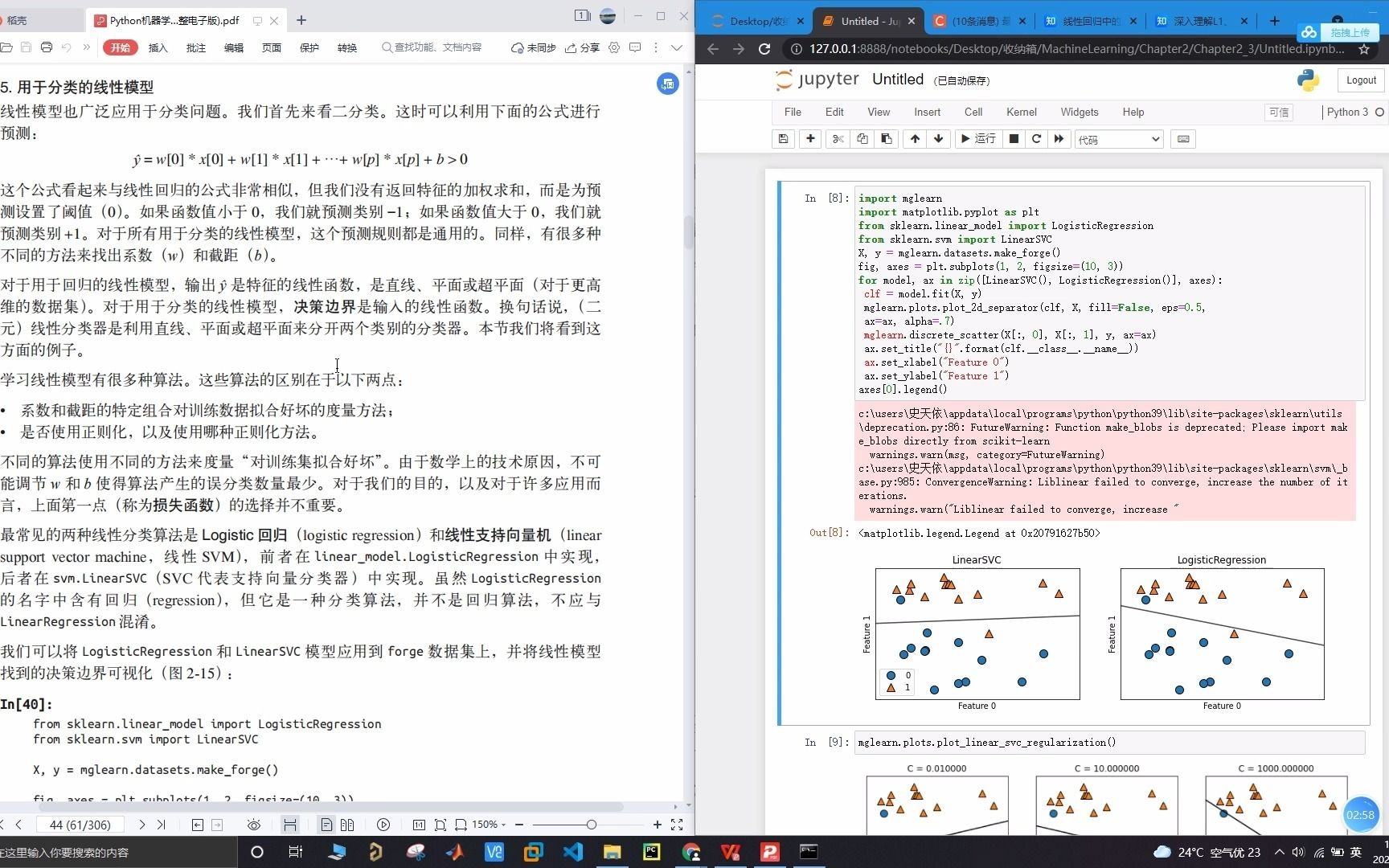This screenshot has width=1389, height=868.
Task: Expand more quick-access tools with double chevron
Action: point(87,47)
